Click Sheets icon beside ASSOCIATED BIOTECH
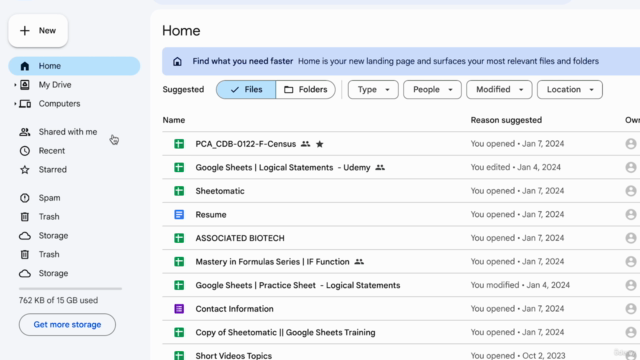The height and width of the screenshot is (360, 640). click(179, 238)
